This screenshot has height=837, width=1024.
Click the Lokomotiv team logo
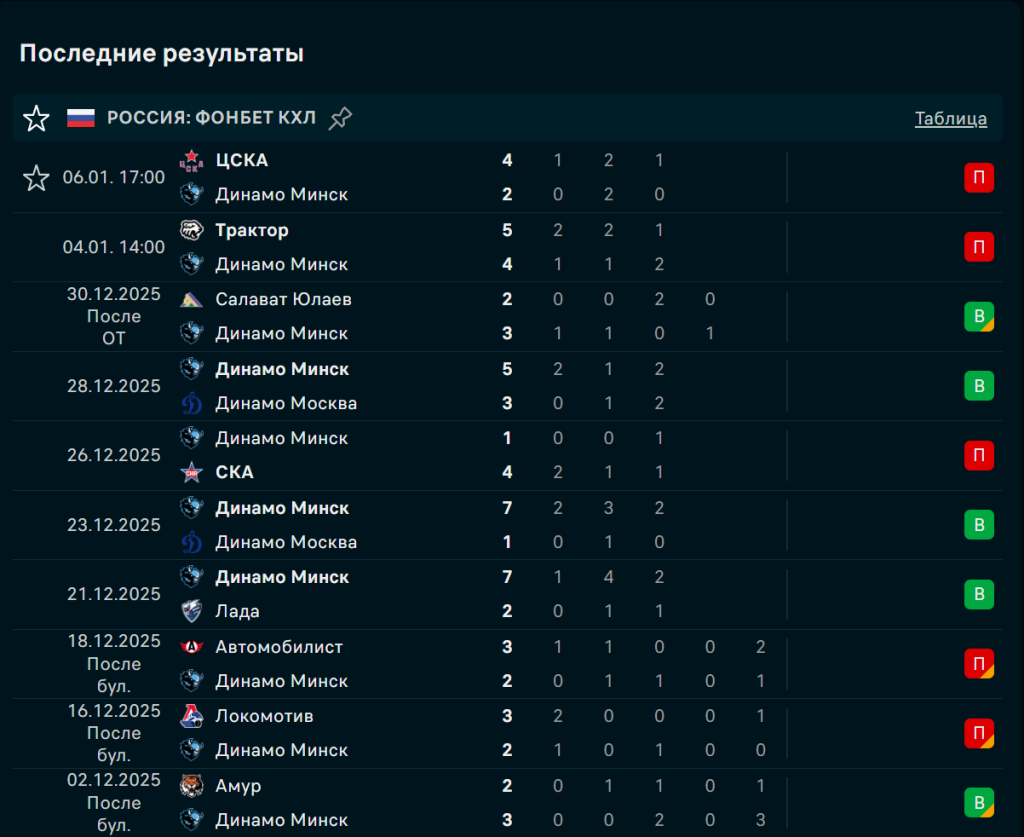pyautogui.click(x=191, y=717)
